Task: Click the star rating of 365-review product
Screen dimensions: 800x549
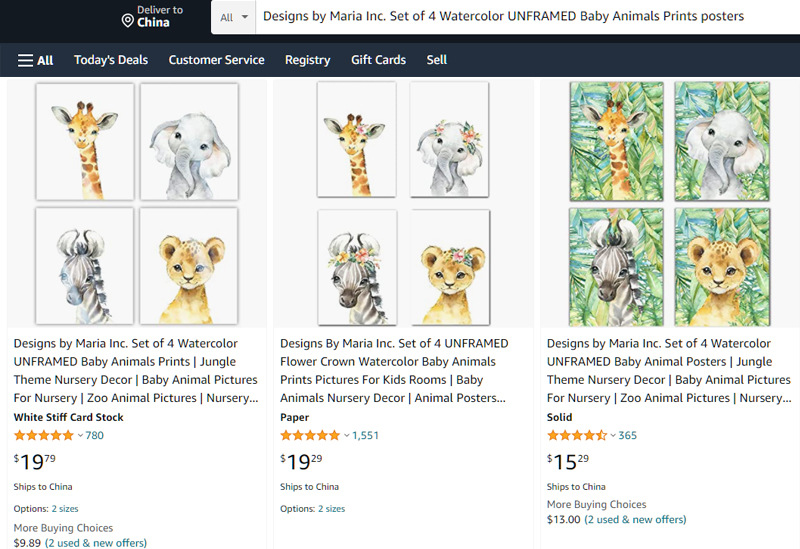Action: pos(577,436)
